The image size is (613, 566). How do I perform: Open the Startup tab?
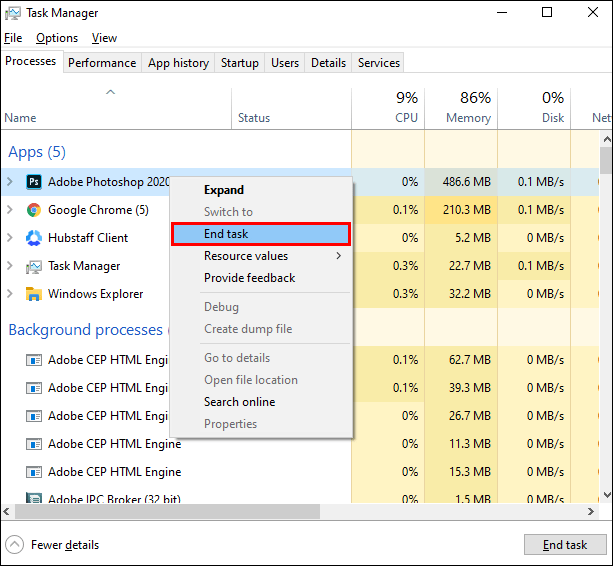tap(240, 63)
